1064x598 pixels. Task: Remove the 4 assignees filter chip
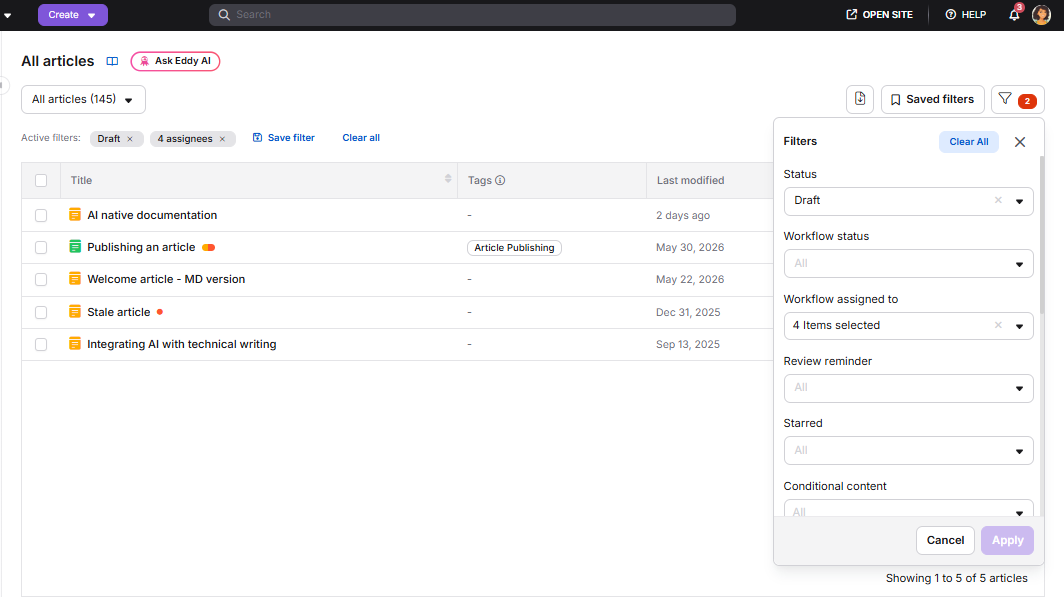pyautogui.click(x=222, y=139)
